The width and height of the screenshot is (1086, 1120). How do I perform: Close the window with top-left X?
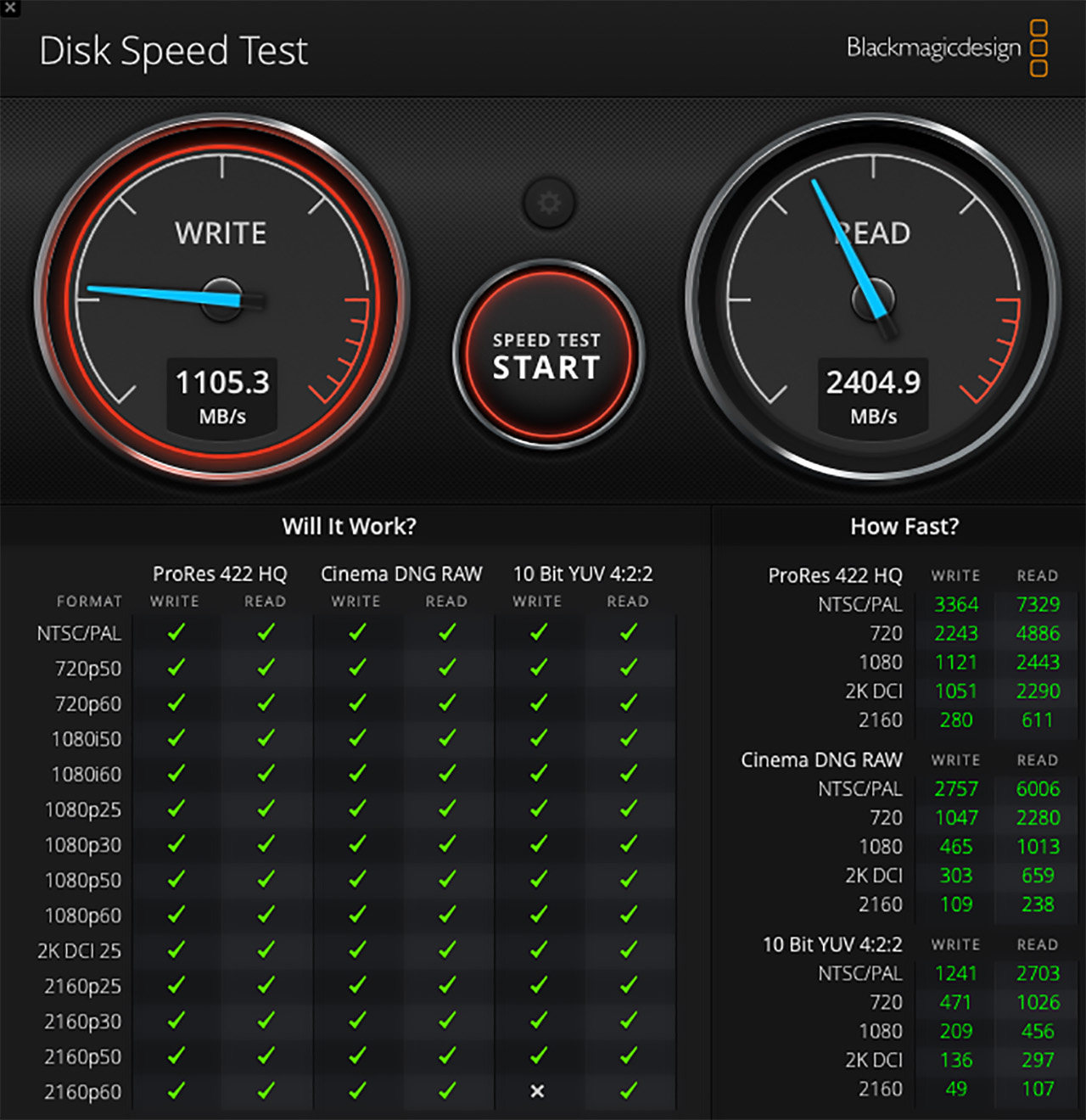pyautogui.click(x=9, y=8)
